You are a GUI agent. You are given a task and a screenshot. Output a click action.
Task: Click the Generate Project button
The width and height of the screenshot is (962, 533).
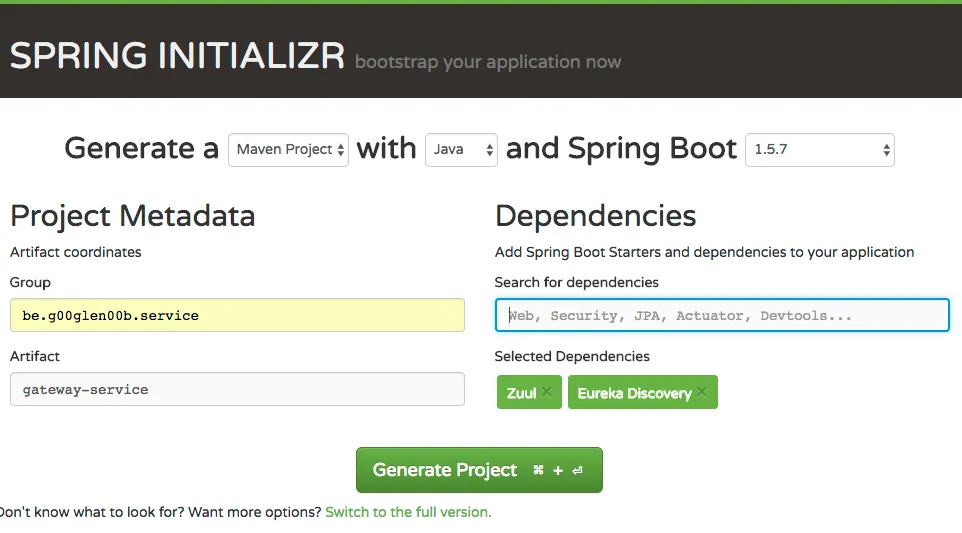point(479,470)
